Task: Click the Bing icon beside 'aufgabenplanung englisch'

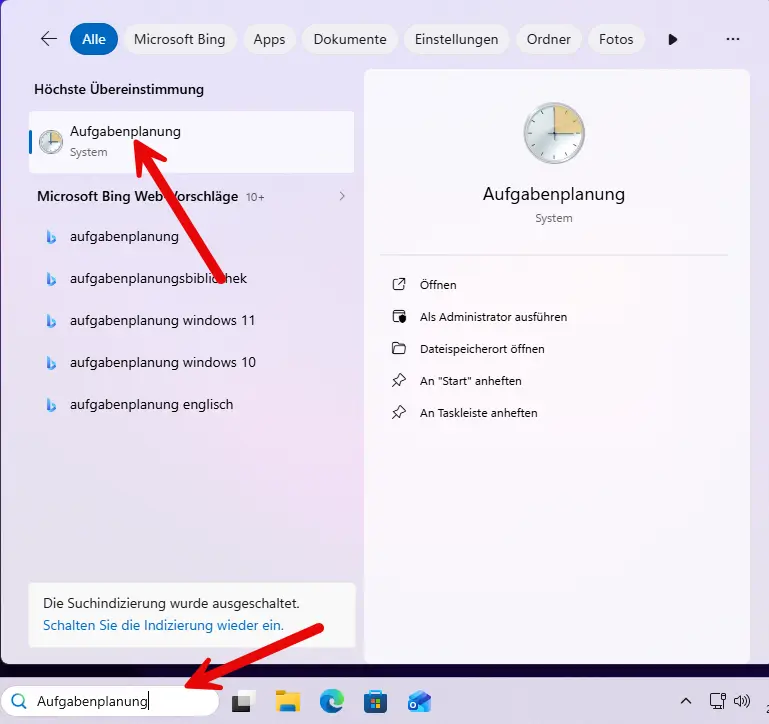Action: tap(51, 406)
